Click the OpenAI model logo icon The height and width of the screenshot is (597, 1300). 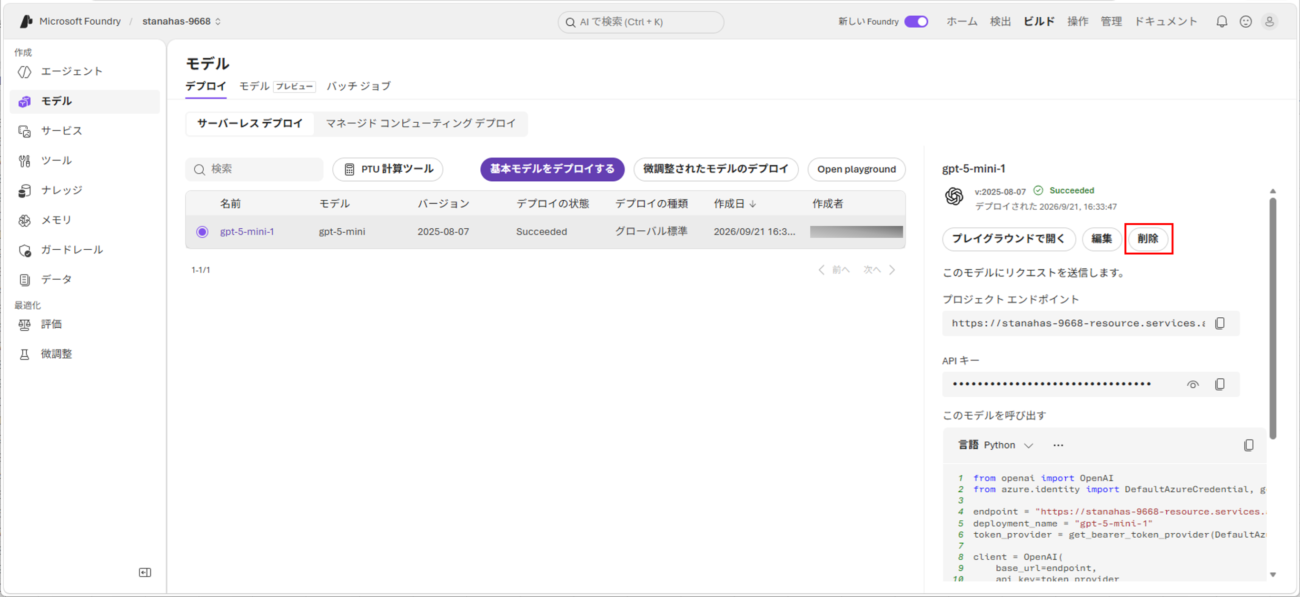tap(954, 197)
